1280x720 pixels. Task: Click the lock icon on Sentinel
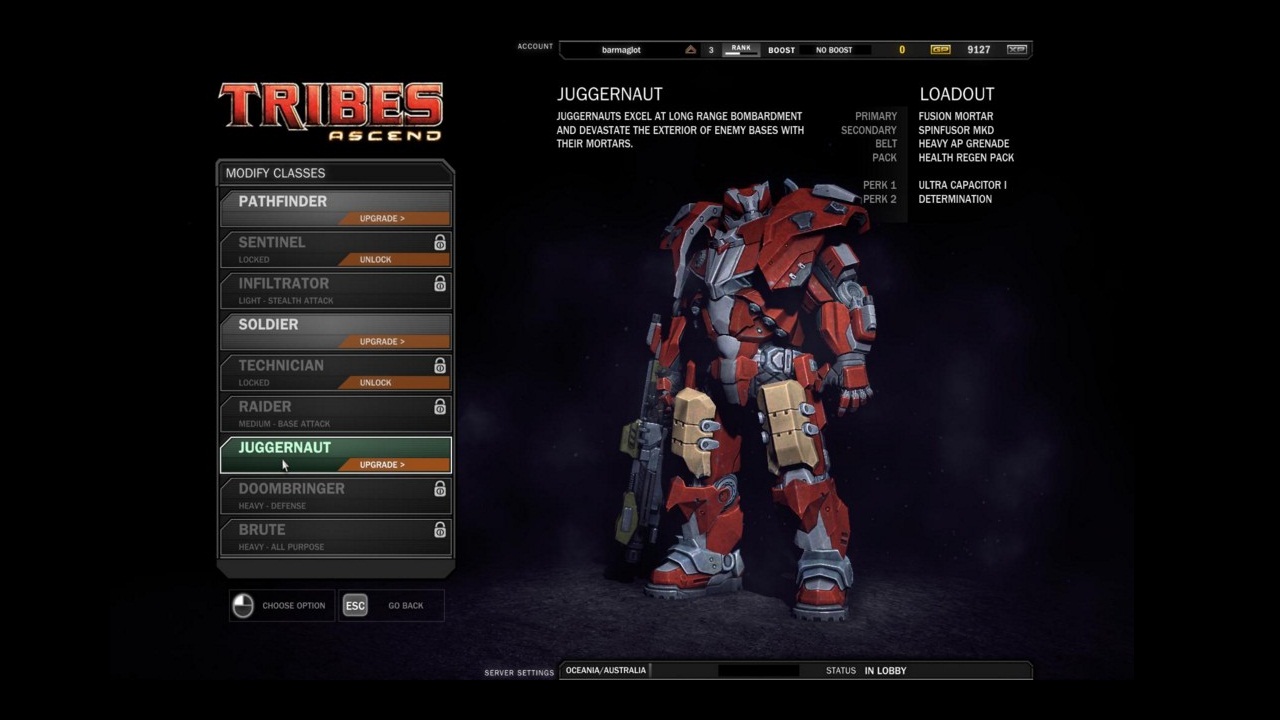coord(439,243)
